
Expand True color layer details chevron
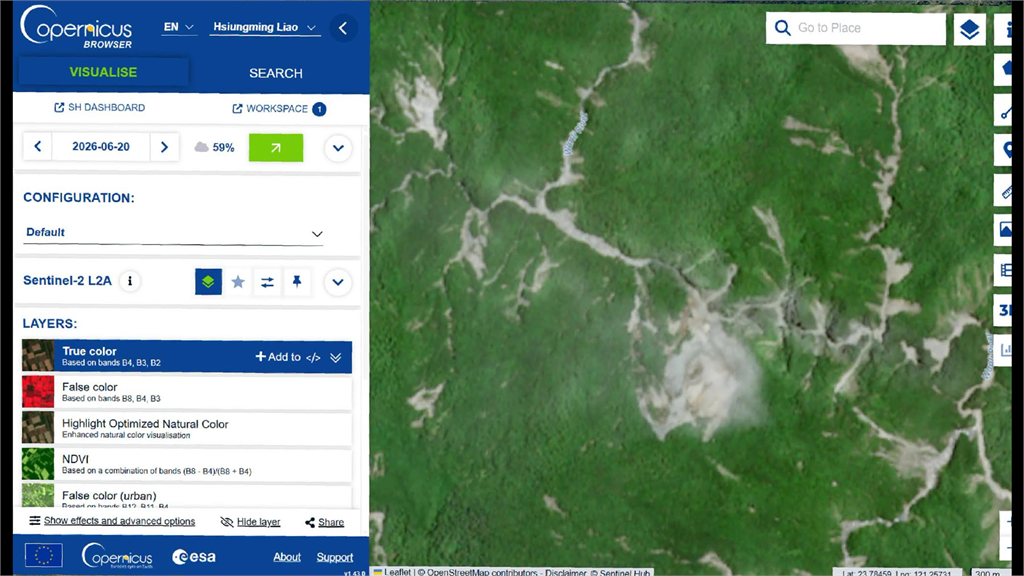tap(336, 357)
